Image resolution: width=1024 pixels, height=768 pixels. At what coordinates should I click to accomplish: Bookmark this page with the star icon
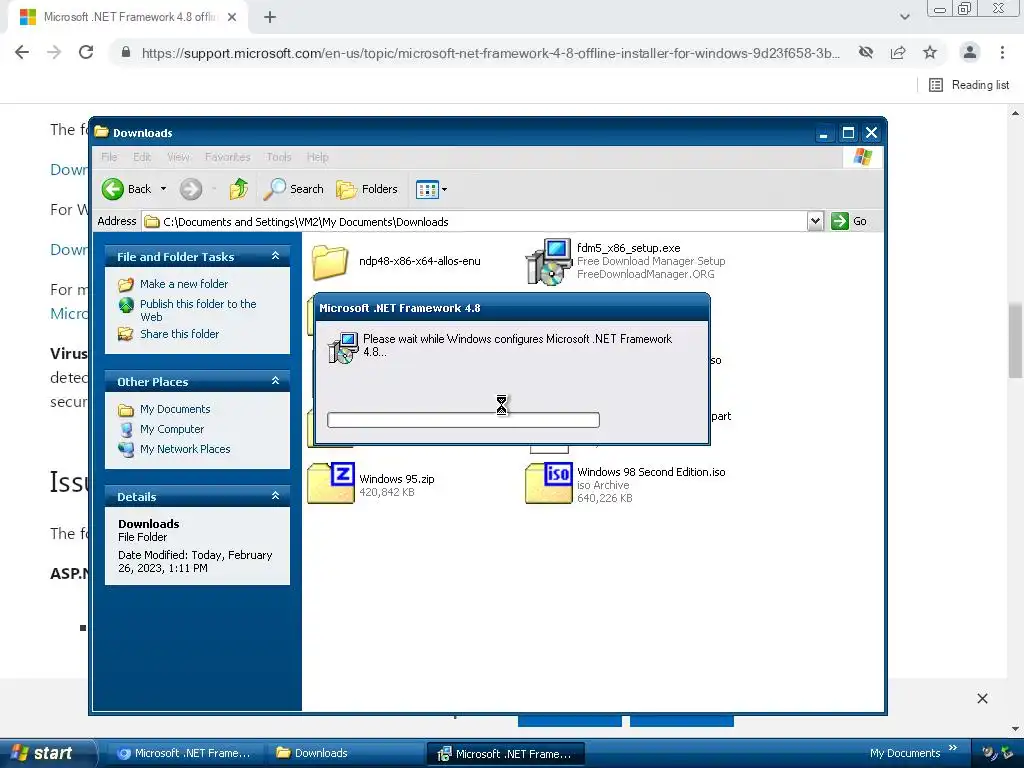click(930, 52)
